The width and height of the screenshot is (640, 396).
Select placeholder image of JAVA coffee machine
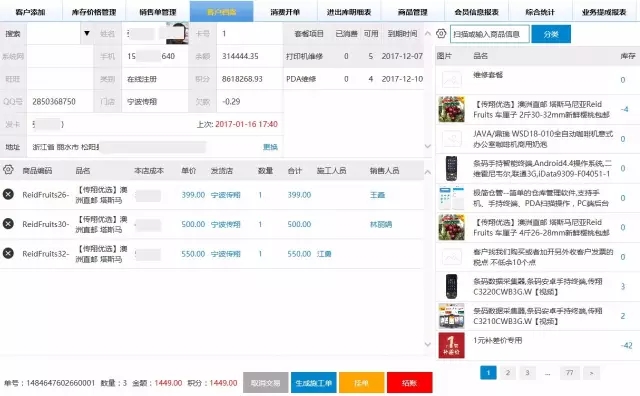tap(451, 139)
